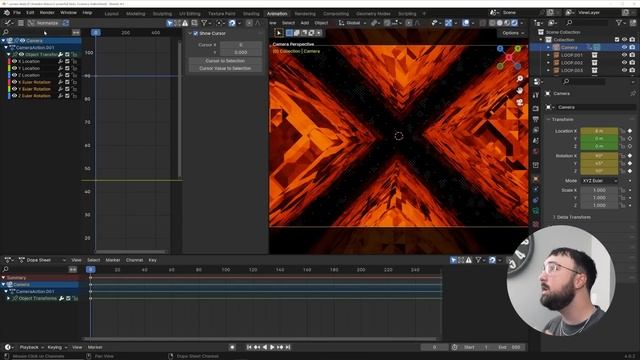
Task: Select the rendered viewport shading icon
Action: [x=515, y=23]
